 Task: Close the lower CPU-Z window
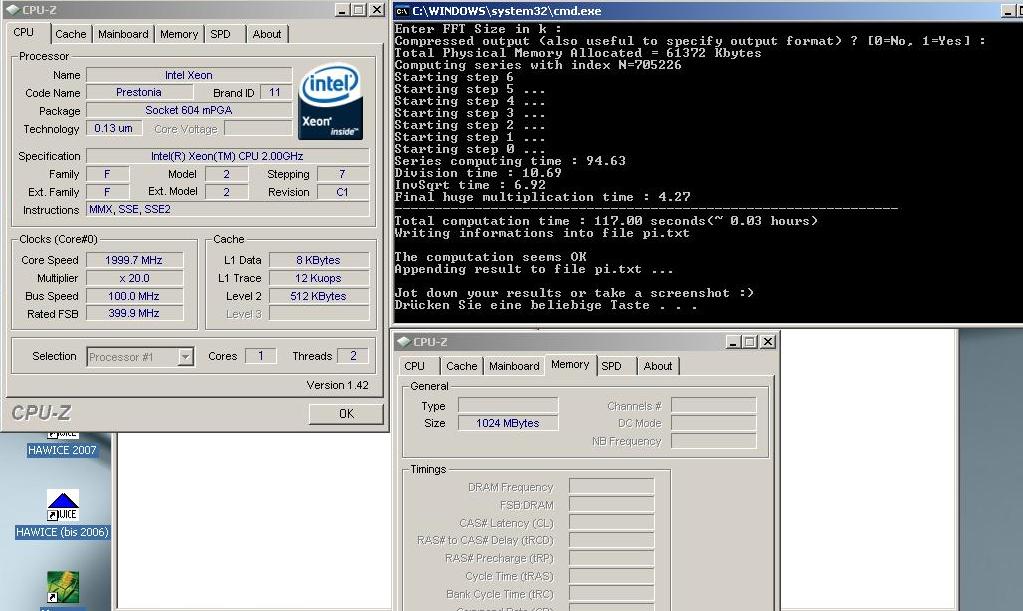pyautogui.click(x=768, y=342)
